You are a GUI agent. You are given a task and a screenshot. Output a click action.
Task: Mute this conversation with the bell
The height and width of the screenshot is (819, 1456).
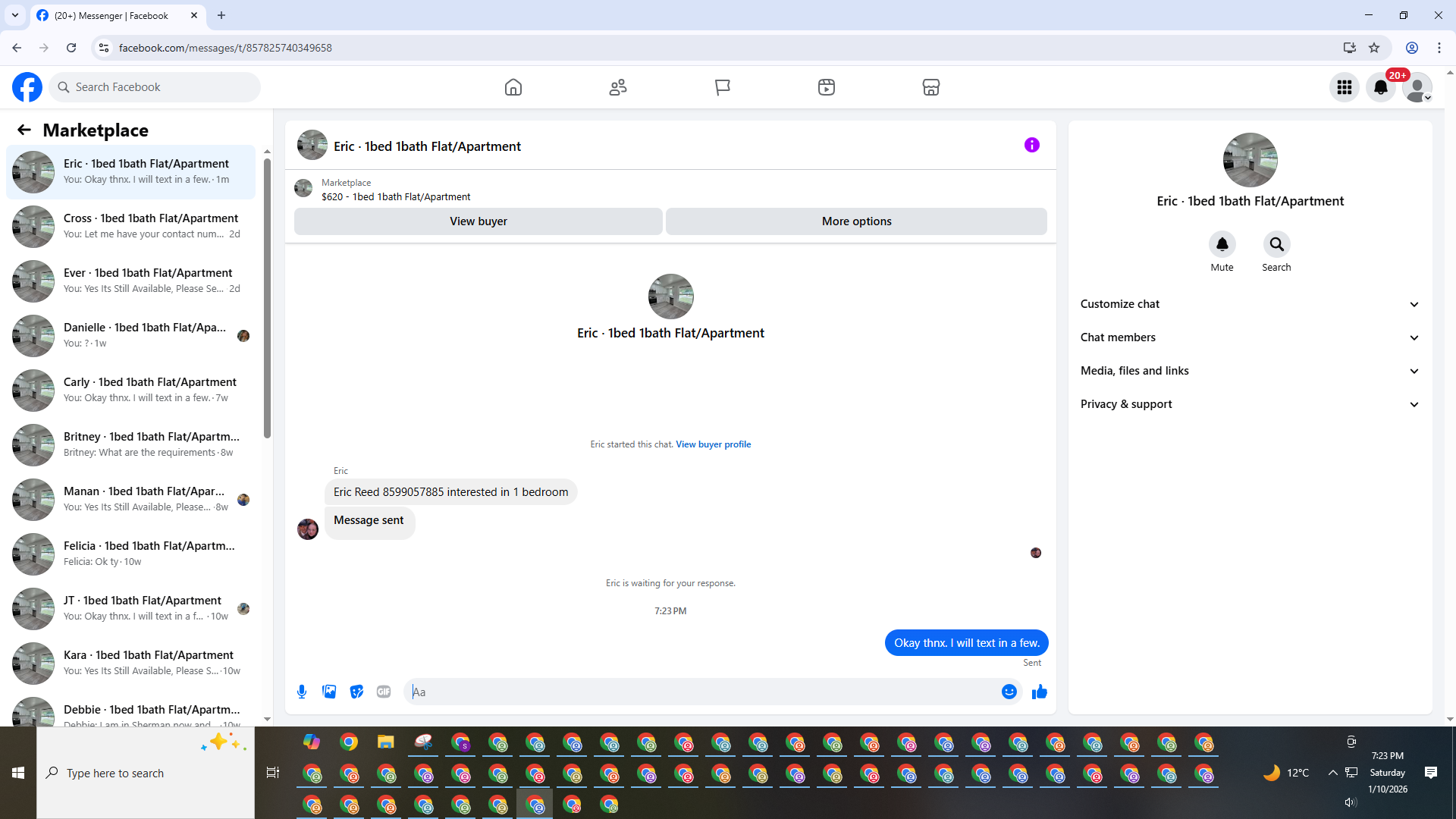(x=1222, y=244)
